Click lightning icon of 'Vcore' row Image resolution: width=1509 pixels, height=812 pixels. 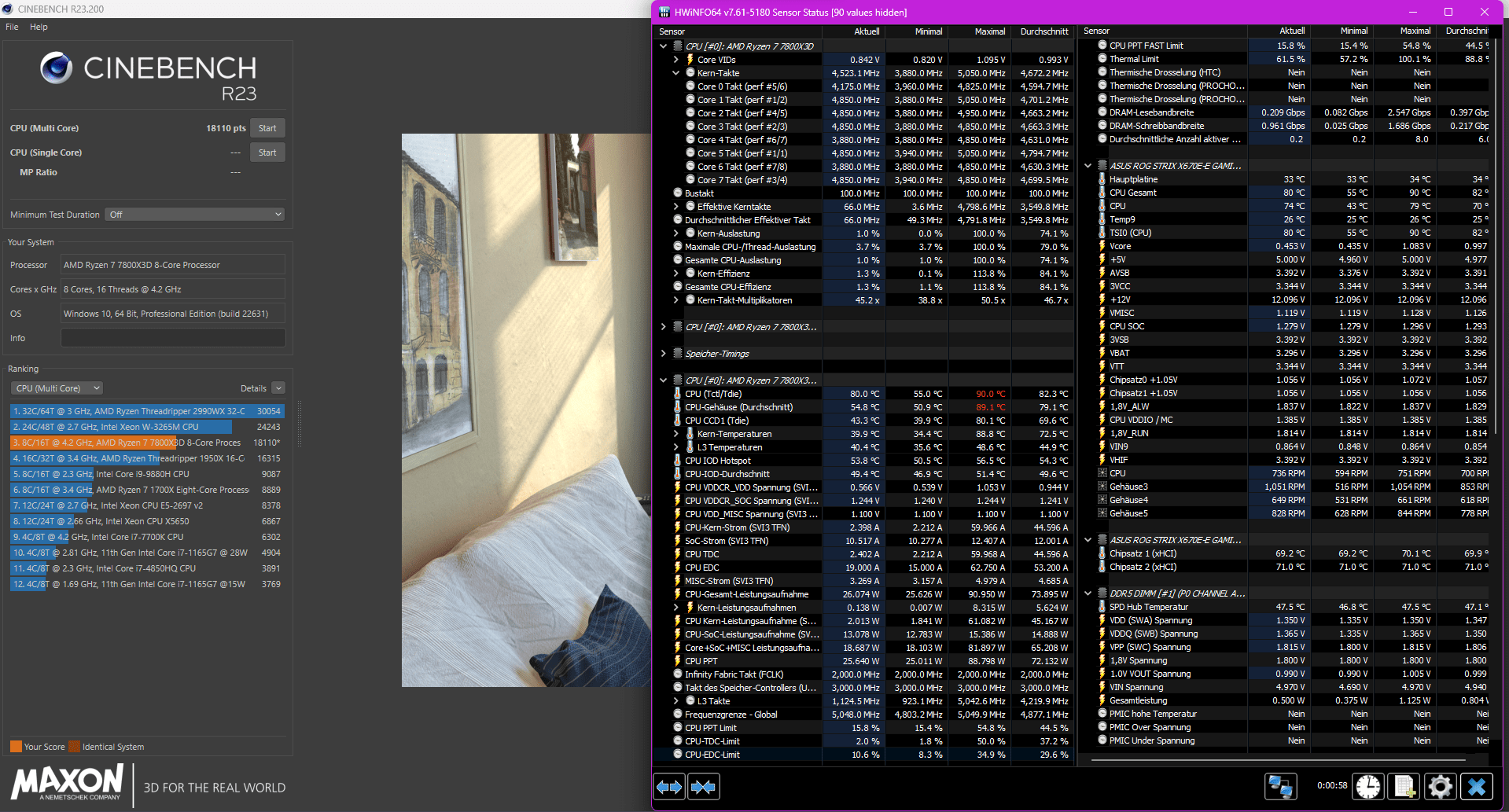[x=1102, y=246]
